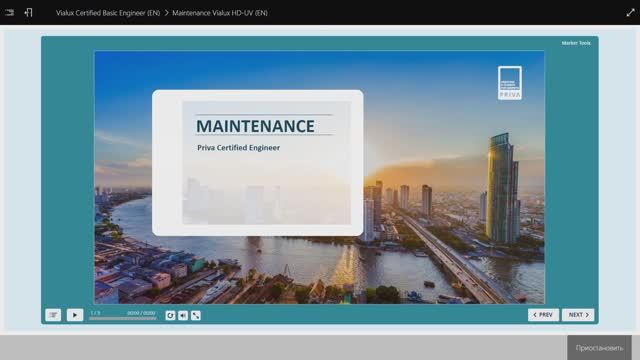
Task: Play the Maintenance presentation
Action: pyautogui.click(x=75, y=315)
